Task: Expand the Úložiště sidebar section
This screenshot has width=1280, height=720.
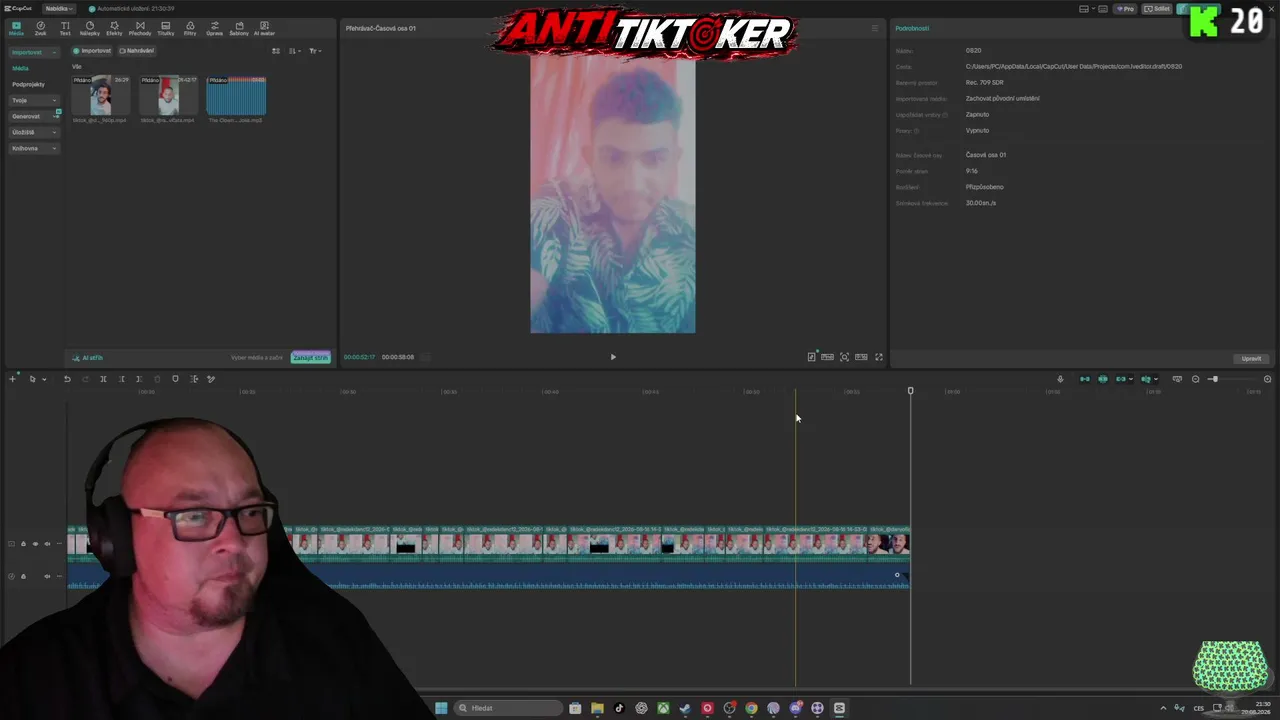Action: [33, 132]
